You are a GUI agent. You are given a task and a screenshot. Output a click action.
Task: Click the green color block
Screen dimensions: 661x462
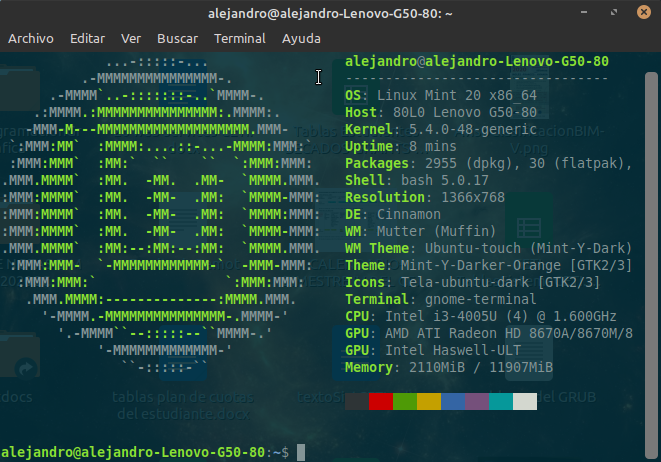pos(405,401)
